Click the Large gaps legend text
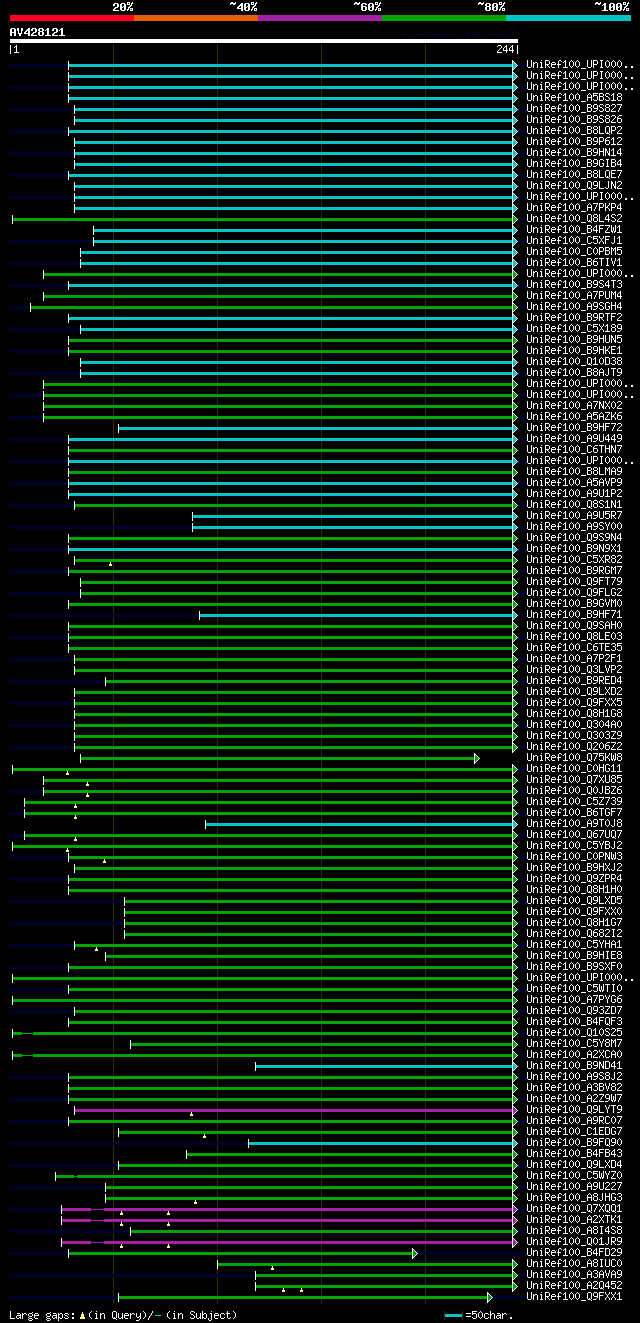Image resolution: width=640 pixels, height=1323 pixels. coord(123,1315)
